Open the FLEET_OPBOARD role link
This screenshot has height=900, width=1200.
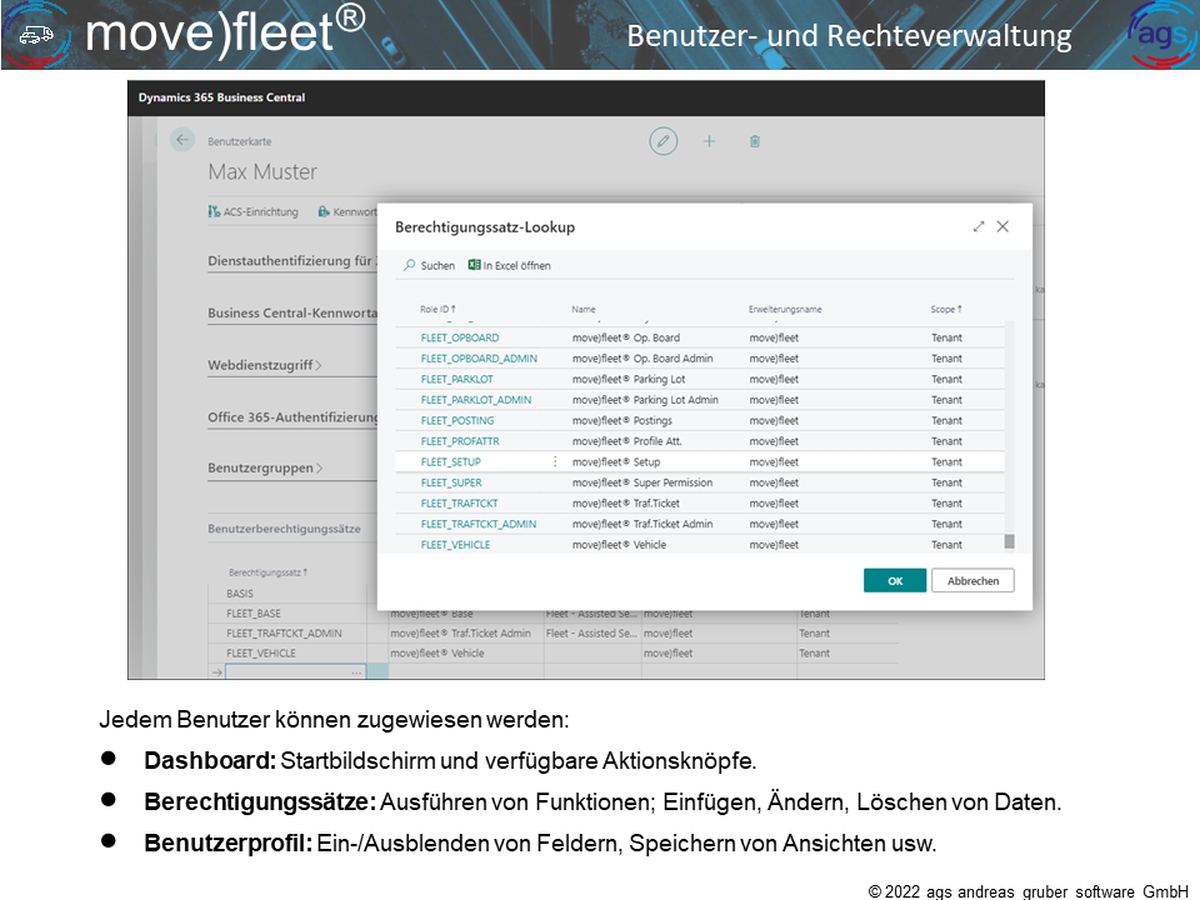point(460,338)
